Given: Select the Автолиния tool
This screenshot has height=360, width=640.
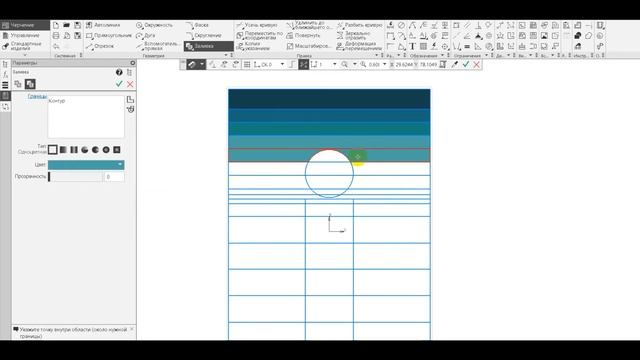Looking at the screenshot, I should 103,25.
